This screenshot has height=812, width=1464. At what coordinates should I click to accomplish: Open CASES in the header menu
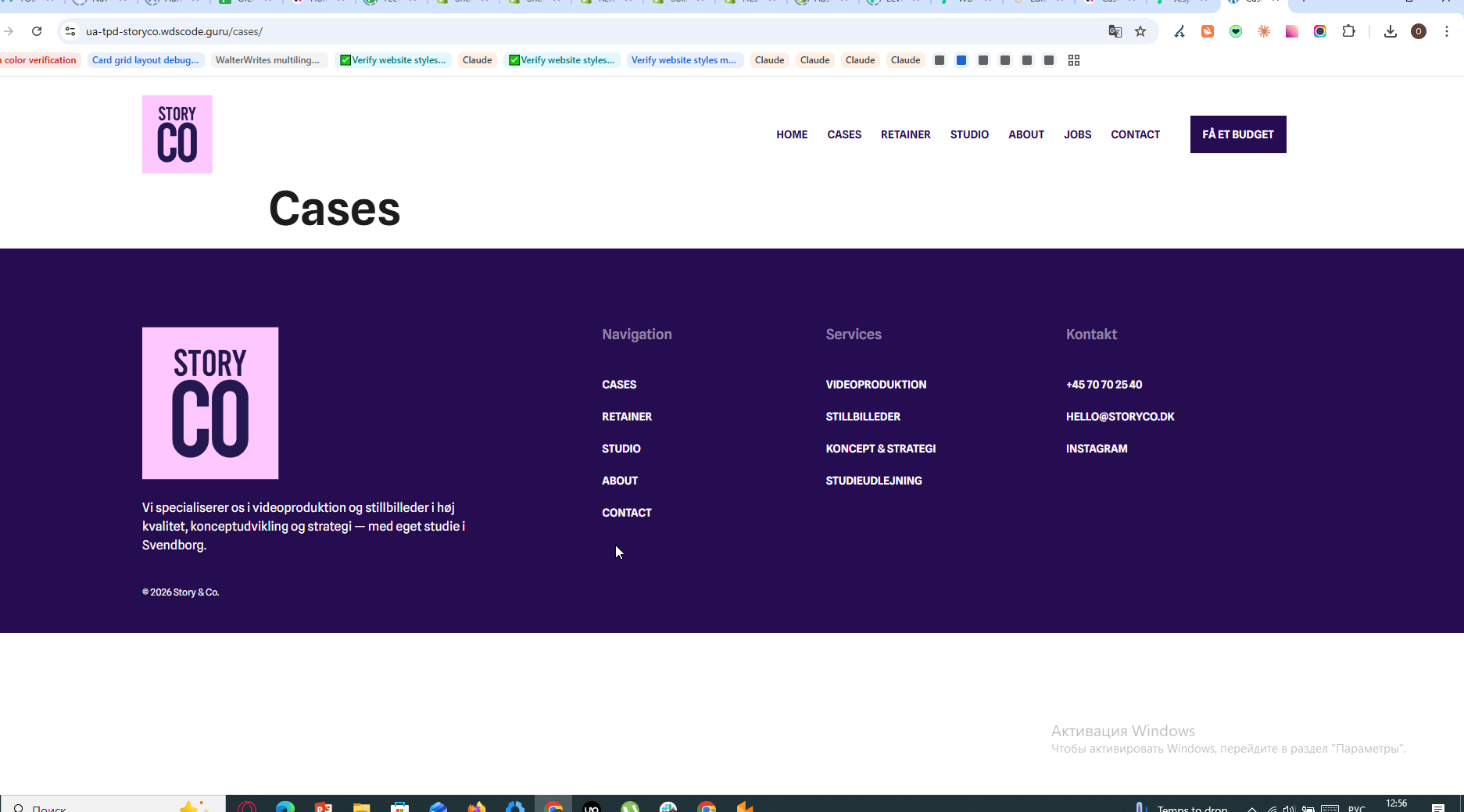pos(844,134)
